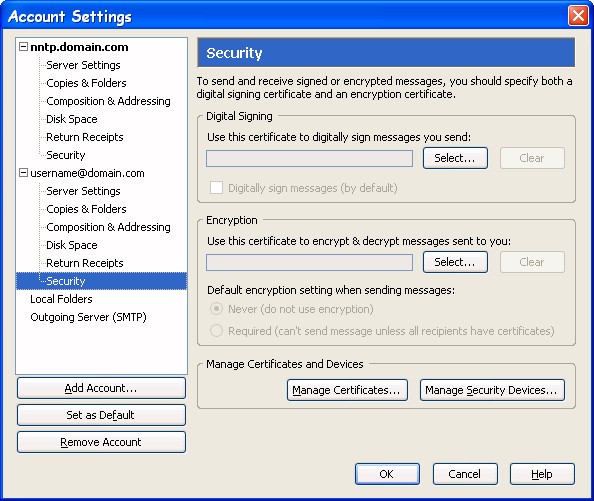Select Local Folders in account list
The image size is (594, 501).
coord(61,299)
